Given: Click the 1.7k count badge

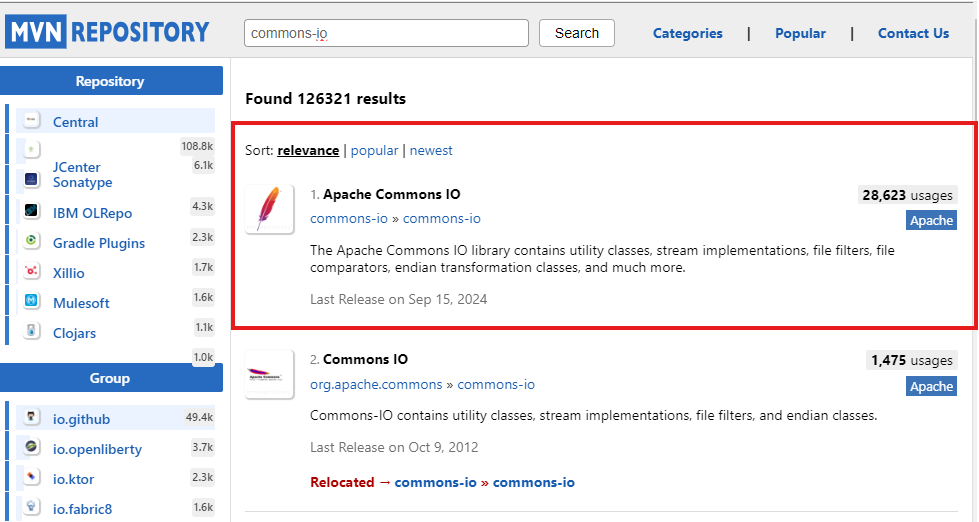Looking at the screenshot, I should pos(204,267).
